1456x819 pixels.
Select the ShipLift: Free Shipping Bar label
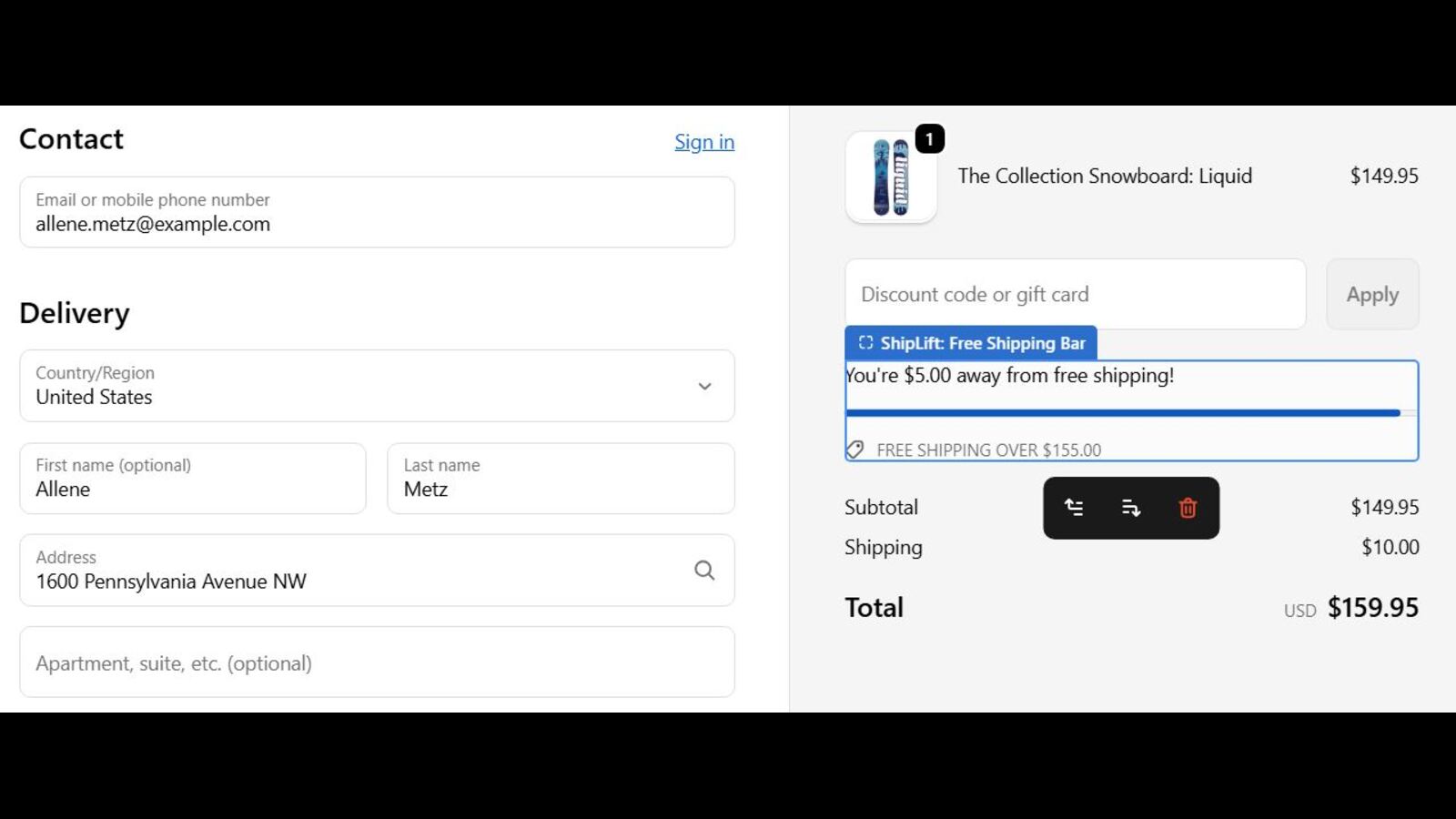coord(982,343)
